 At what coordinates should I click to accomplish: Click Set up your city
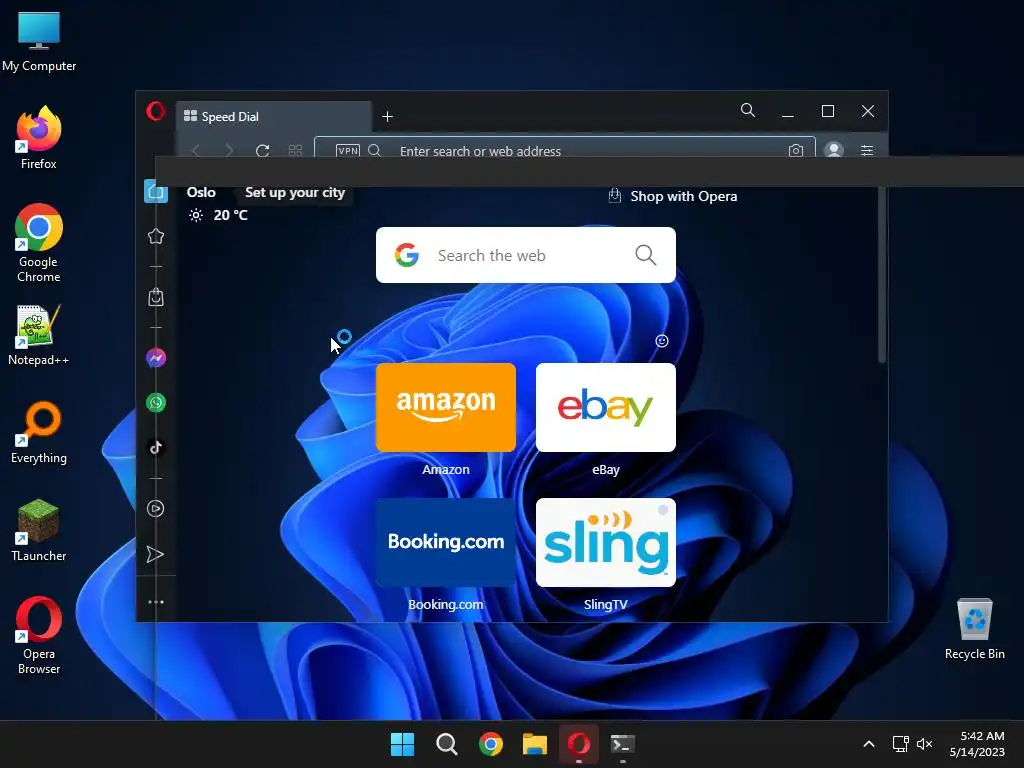pos(295,193)
